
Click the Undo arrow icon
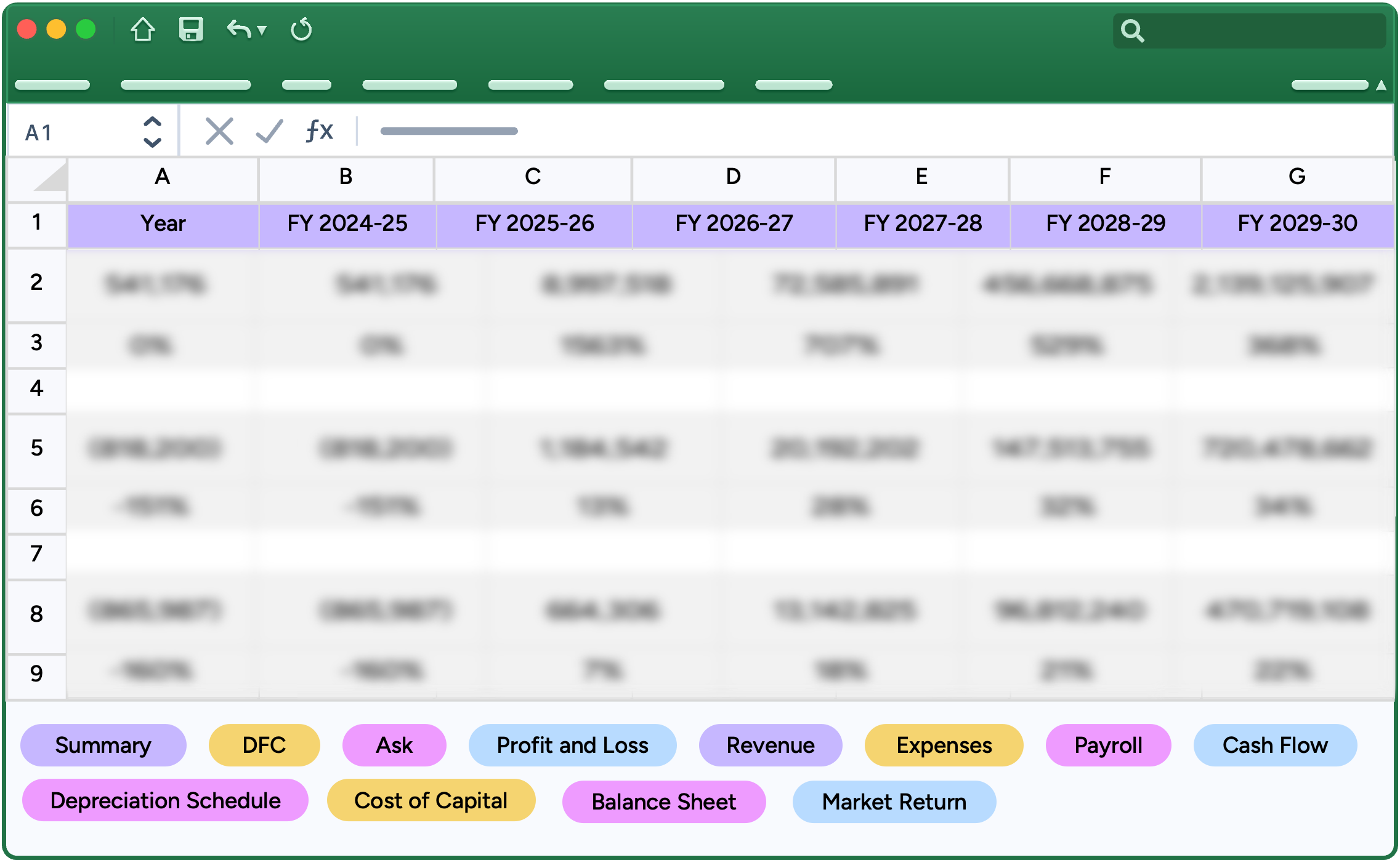(x=238, y=29)
